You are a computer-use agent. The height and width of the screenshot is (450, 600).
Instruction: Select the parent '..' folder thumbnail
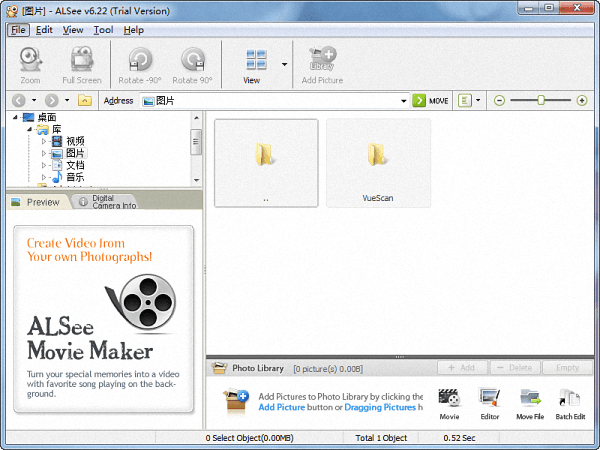point(266,163)
